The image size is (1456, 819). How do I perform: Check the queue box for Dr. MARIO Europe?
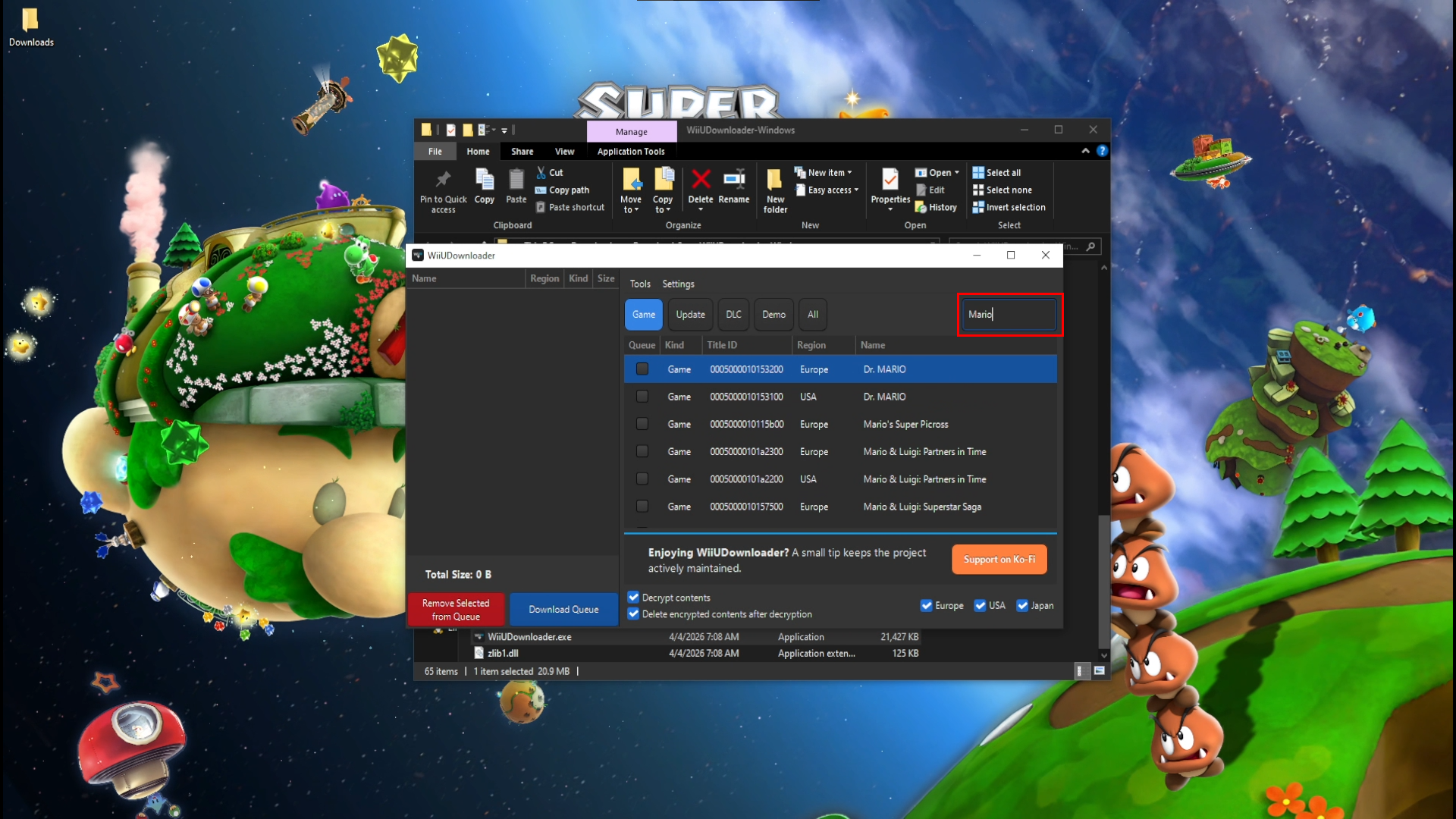tap(642, 369)
